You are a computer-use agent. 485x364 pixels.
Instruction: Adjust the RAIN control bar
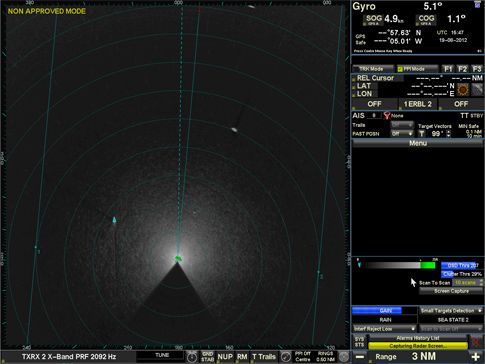coord(385,320)
